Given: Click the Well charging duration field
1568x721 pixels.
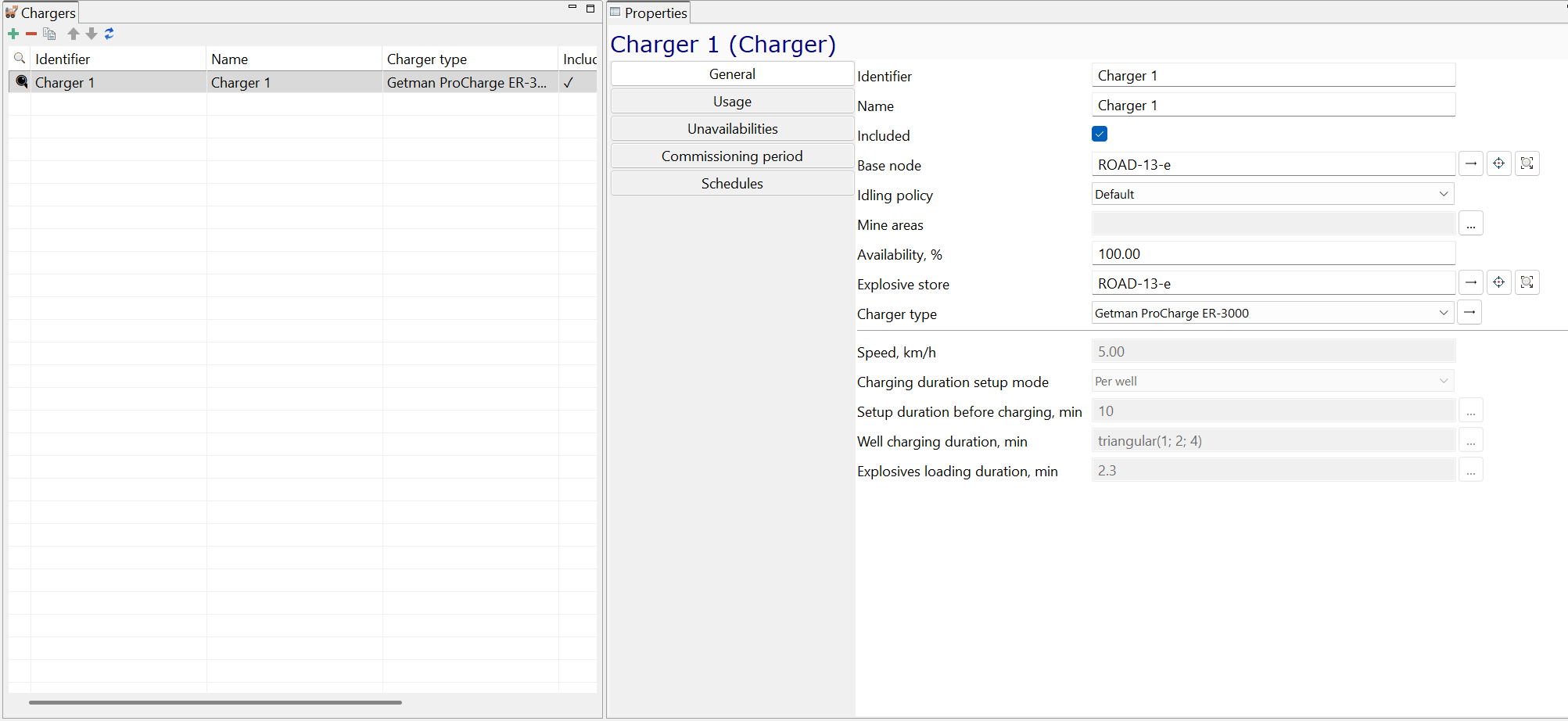Looking at the screenshot, I should [1273, 440].
